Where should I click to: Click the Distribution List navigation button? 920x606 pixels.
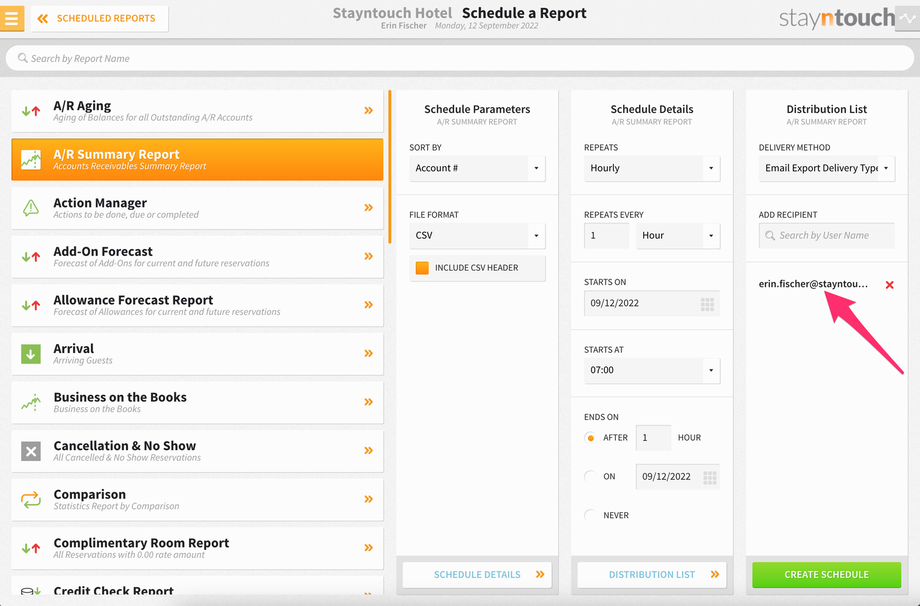pyautogui.click(x=652, y=575)
